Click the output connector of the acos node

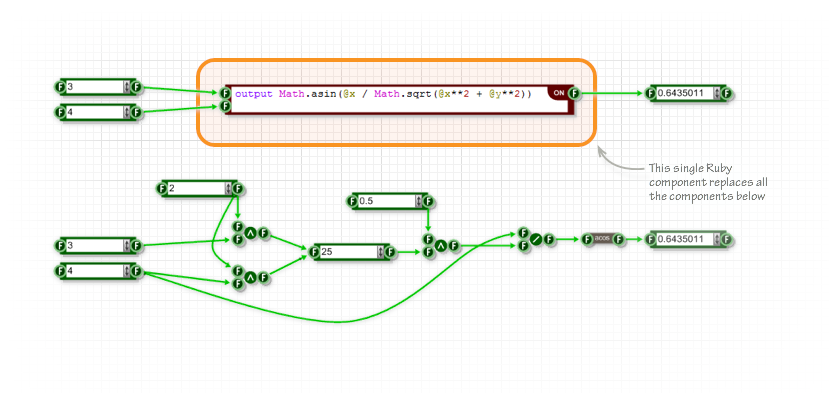(618, 240)
